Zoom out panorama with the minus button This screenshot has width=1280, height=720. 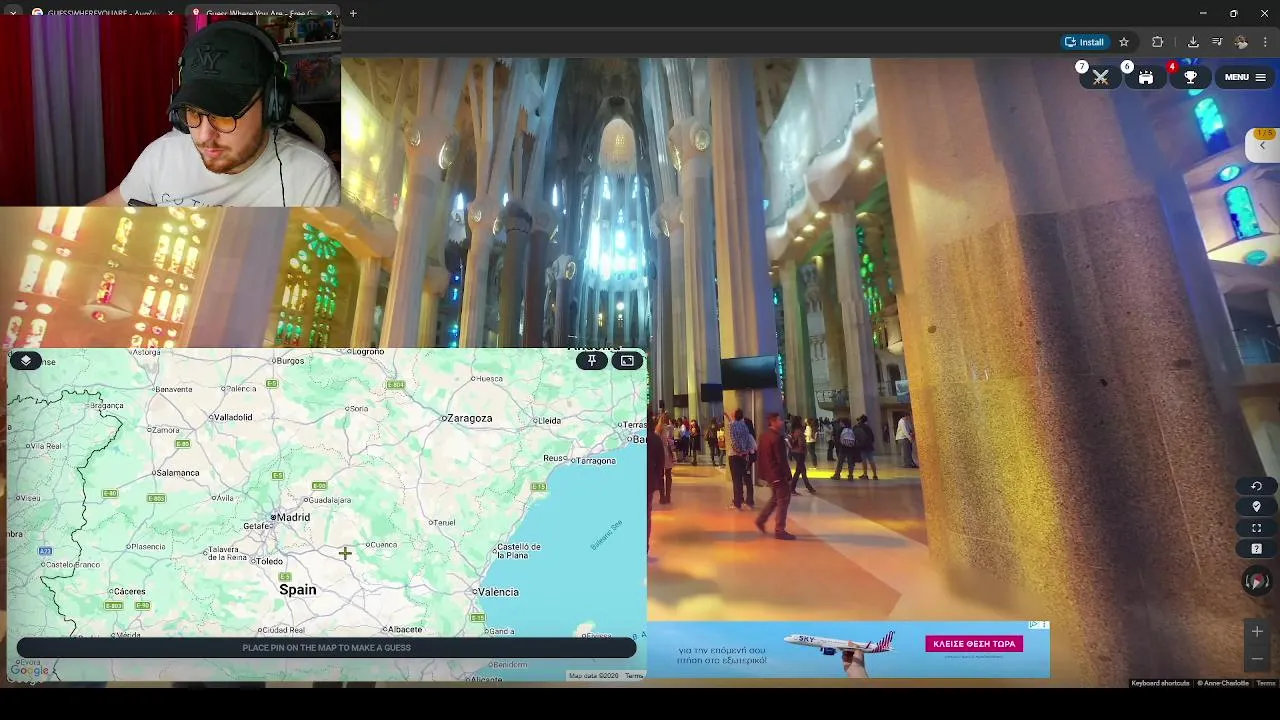click(1257, 659)
